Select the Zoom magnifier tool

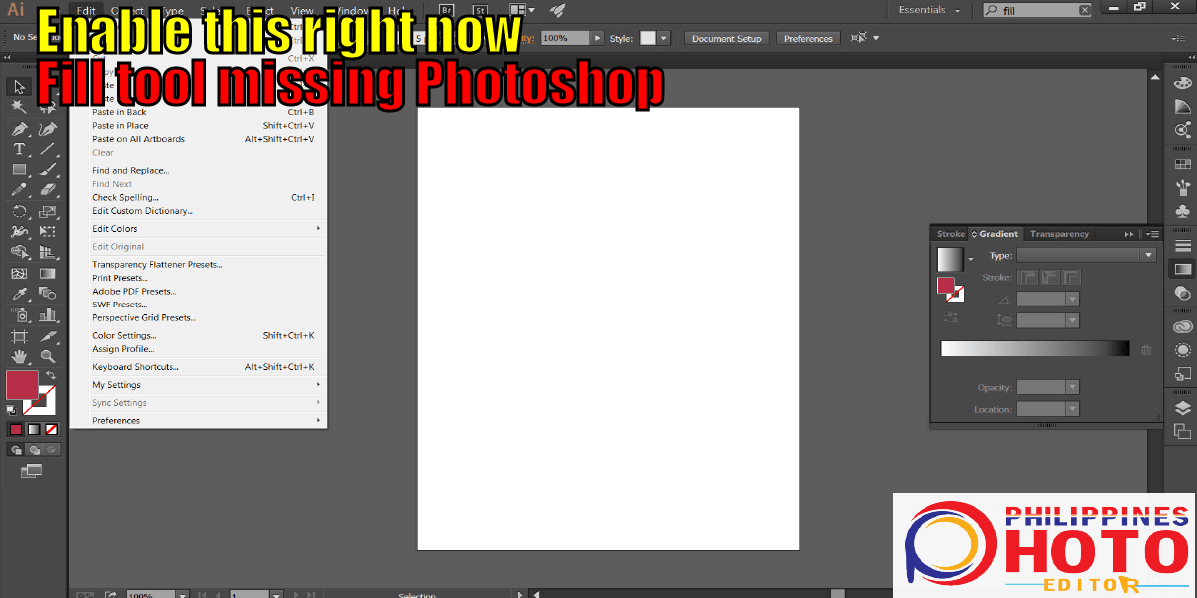pyautogui.click(x=47, y=356)
